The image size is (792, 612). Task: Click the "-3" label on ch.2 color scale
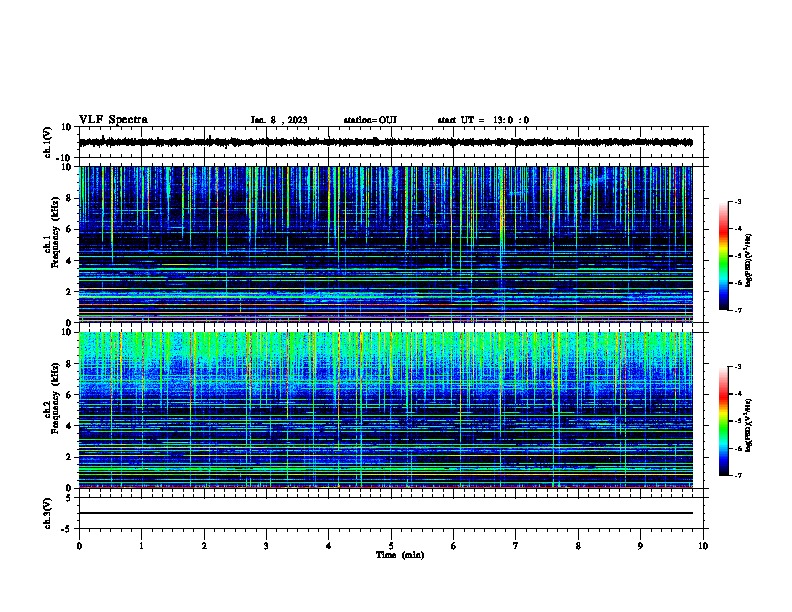pos(737,367)
